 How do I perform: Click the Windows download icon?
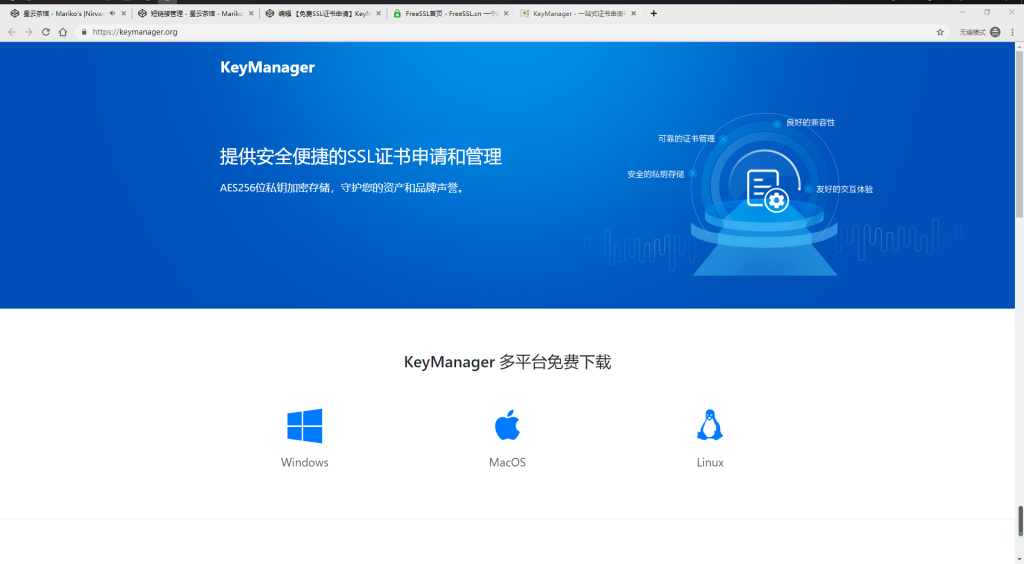point(304,426)
